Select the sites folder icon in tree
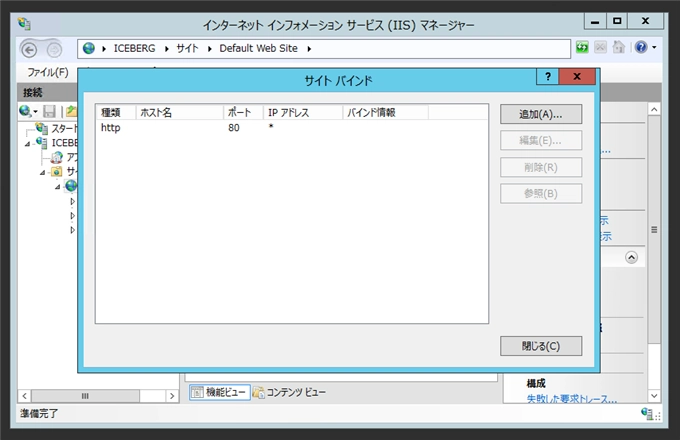 click(x=56, y=172)
